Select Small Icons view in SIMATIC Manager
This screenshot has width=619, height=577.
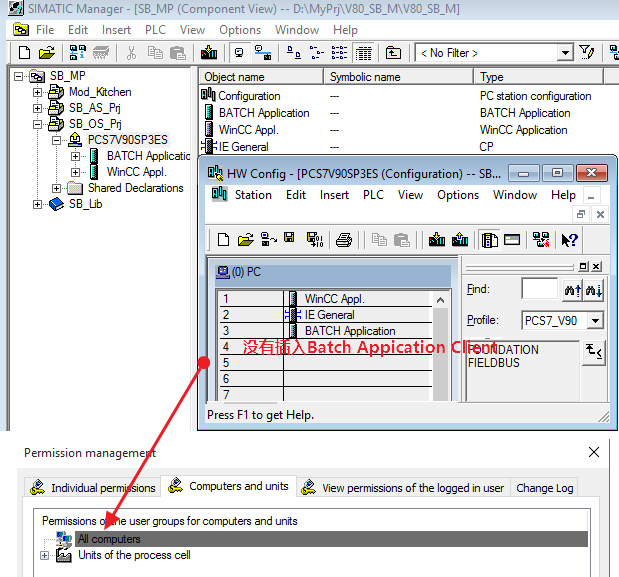click(316, 52)
